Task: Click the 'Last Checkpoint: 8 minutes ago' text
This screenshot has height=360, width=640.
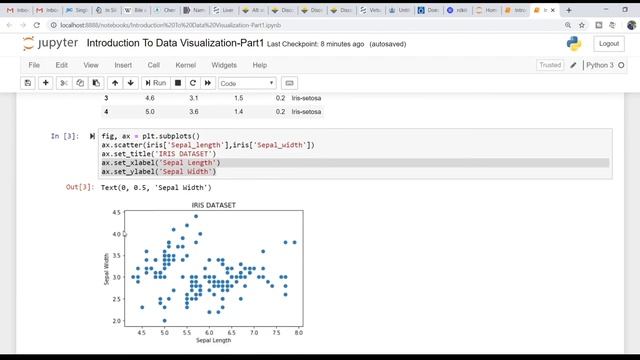Action: pos(316,44)
